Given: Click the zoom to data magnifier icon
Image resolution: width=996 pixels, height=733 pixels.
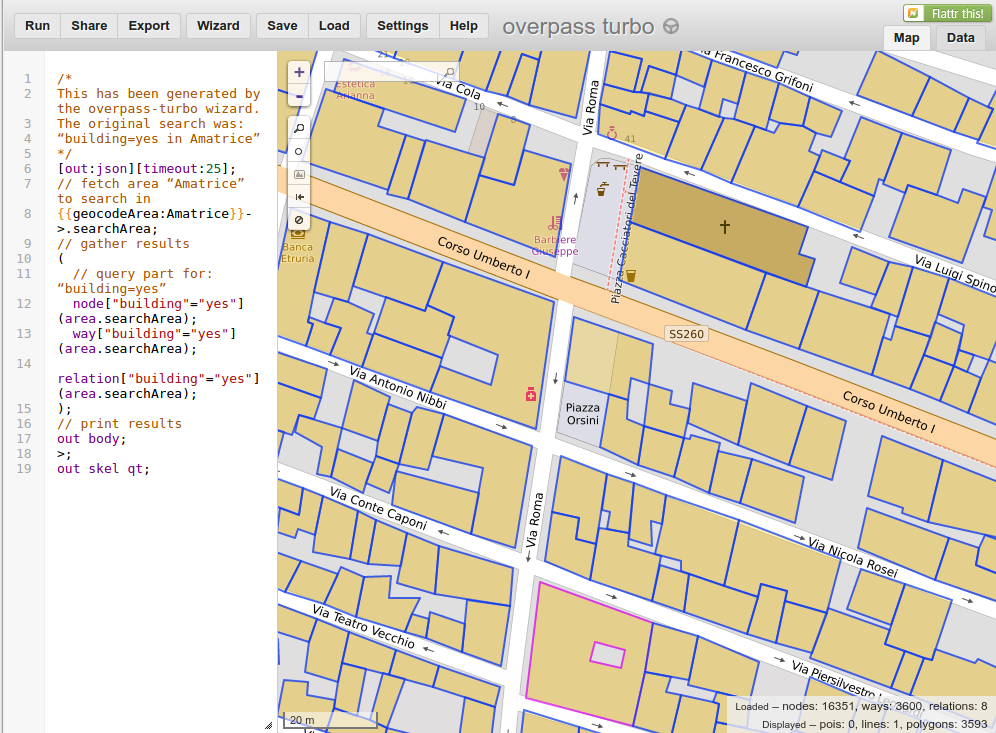Looking at the screenshot, I should click(x=299, y=129).
